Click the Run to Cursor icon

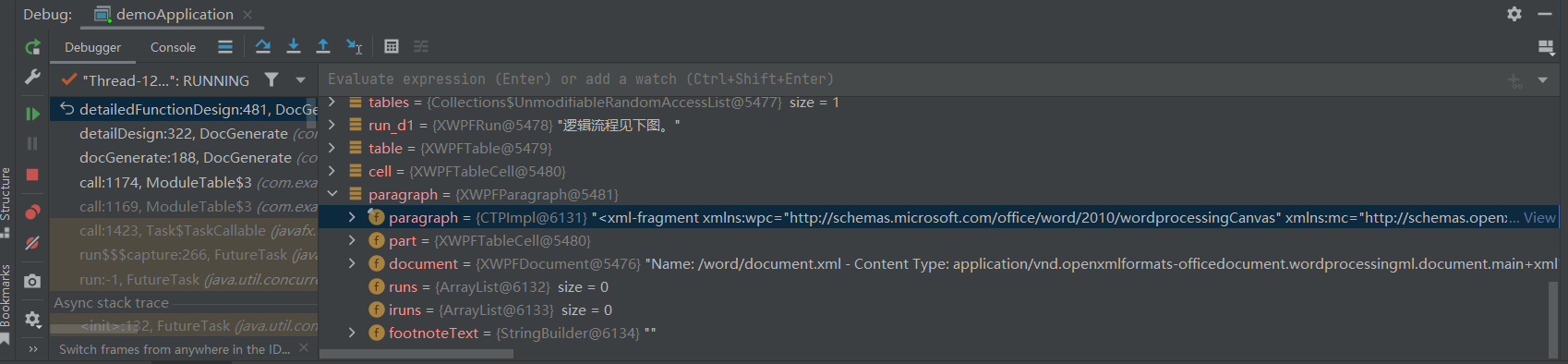tap(354, 46)
